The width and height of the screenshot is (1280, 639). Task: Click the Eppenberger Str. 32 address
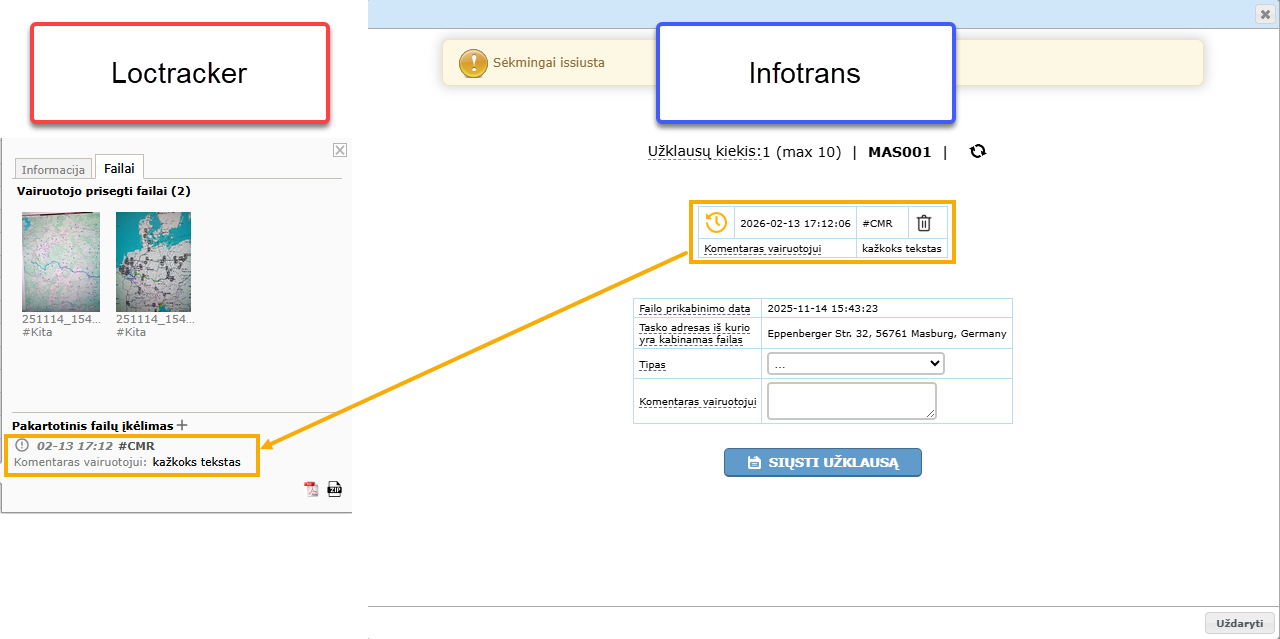click(887, 334)
